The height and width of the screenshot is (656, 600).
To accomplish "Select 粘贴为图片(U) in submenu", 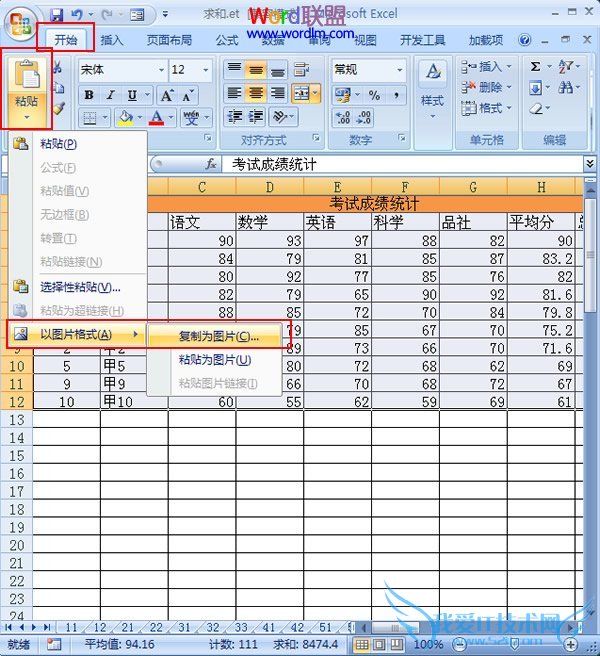I will pos(214,360).
